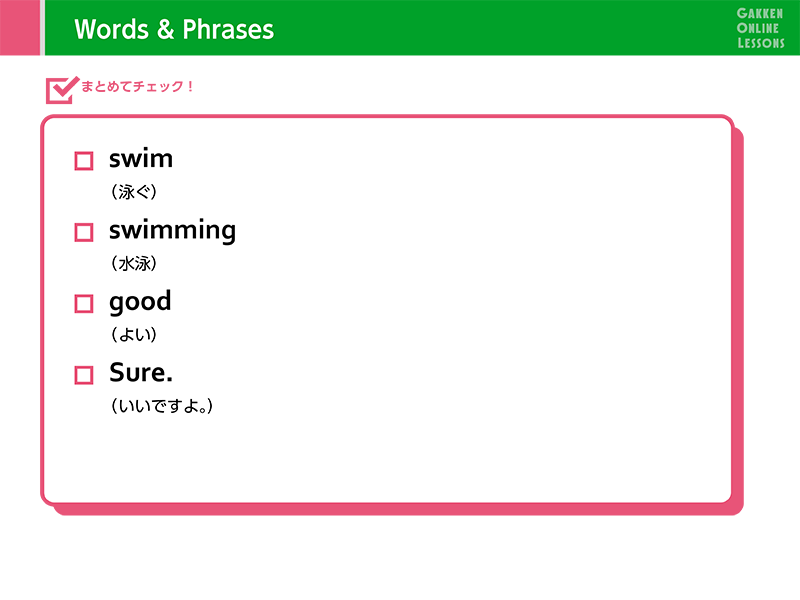Select the translation (よい)
The height and width of the screenshot is (600, 800).
(x=134, y=335)
